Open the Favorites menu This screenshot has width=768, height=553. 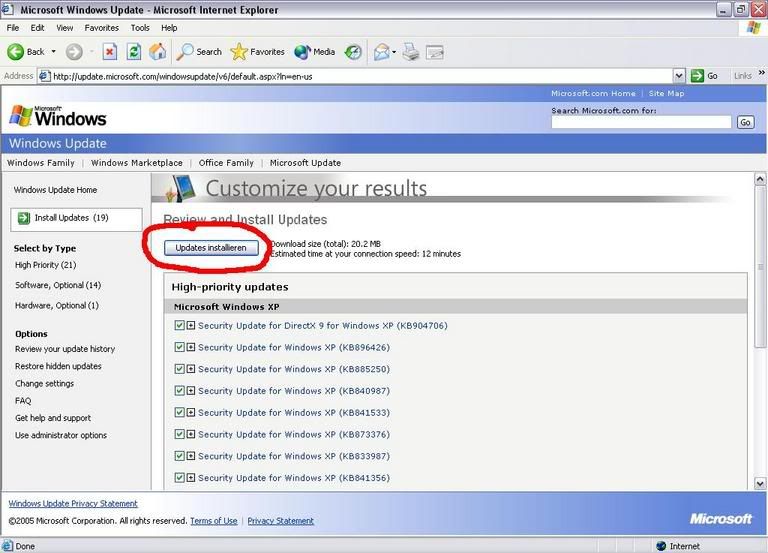101,28
